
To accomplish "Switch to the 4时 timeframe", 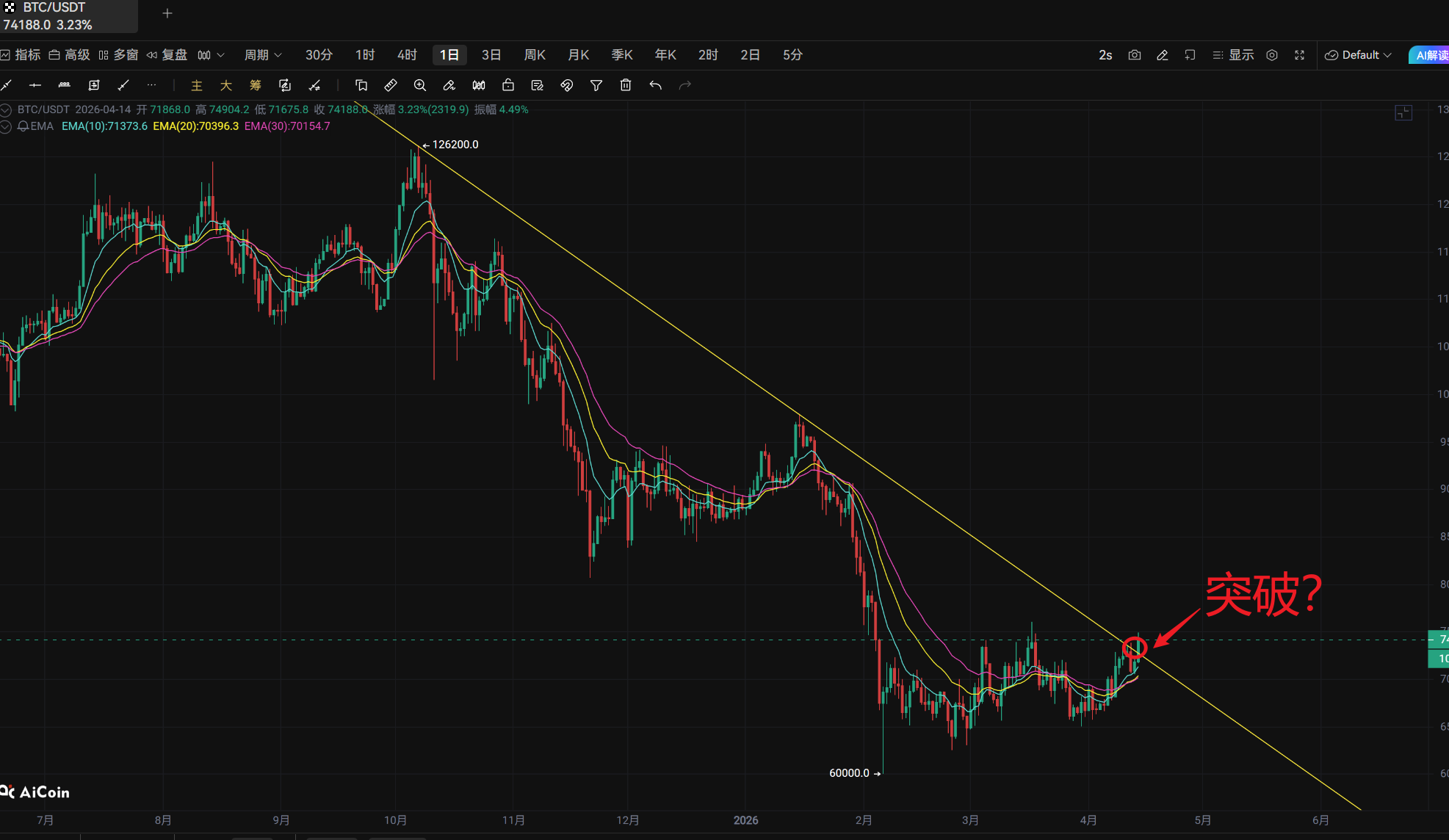I will [407, 55].
